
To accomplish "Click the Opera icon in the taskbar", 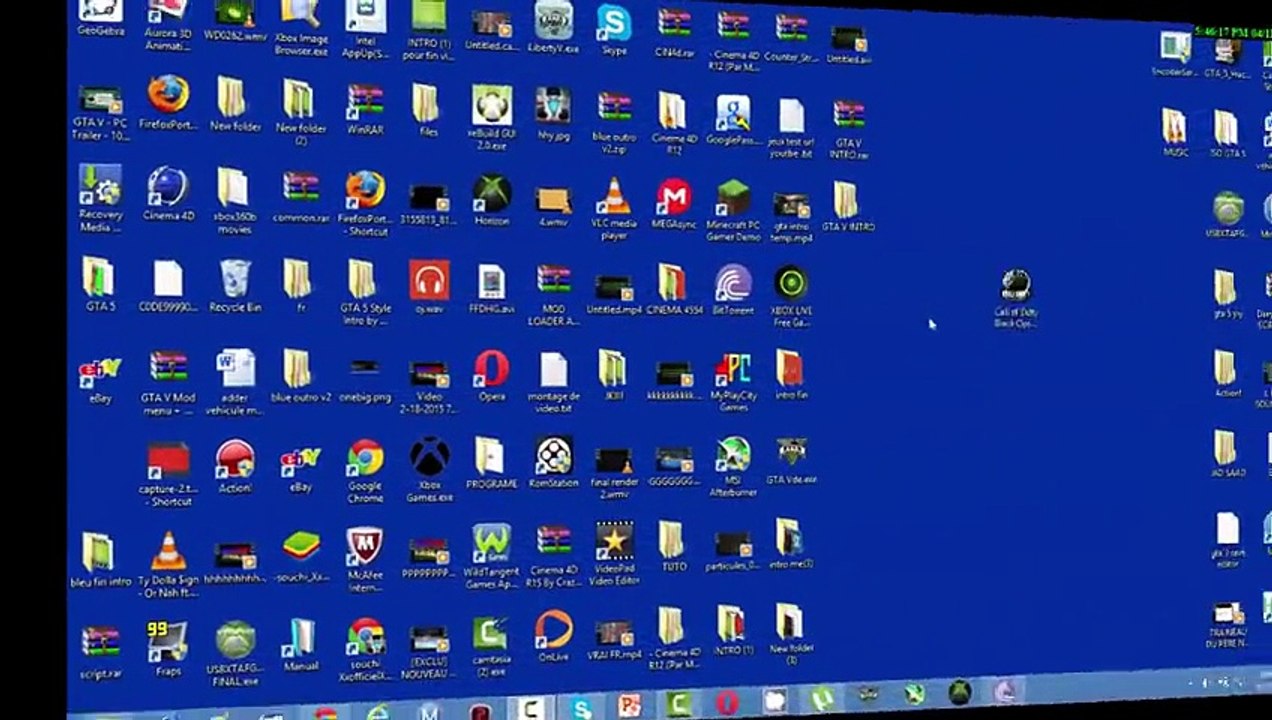I will point(727,703).
